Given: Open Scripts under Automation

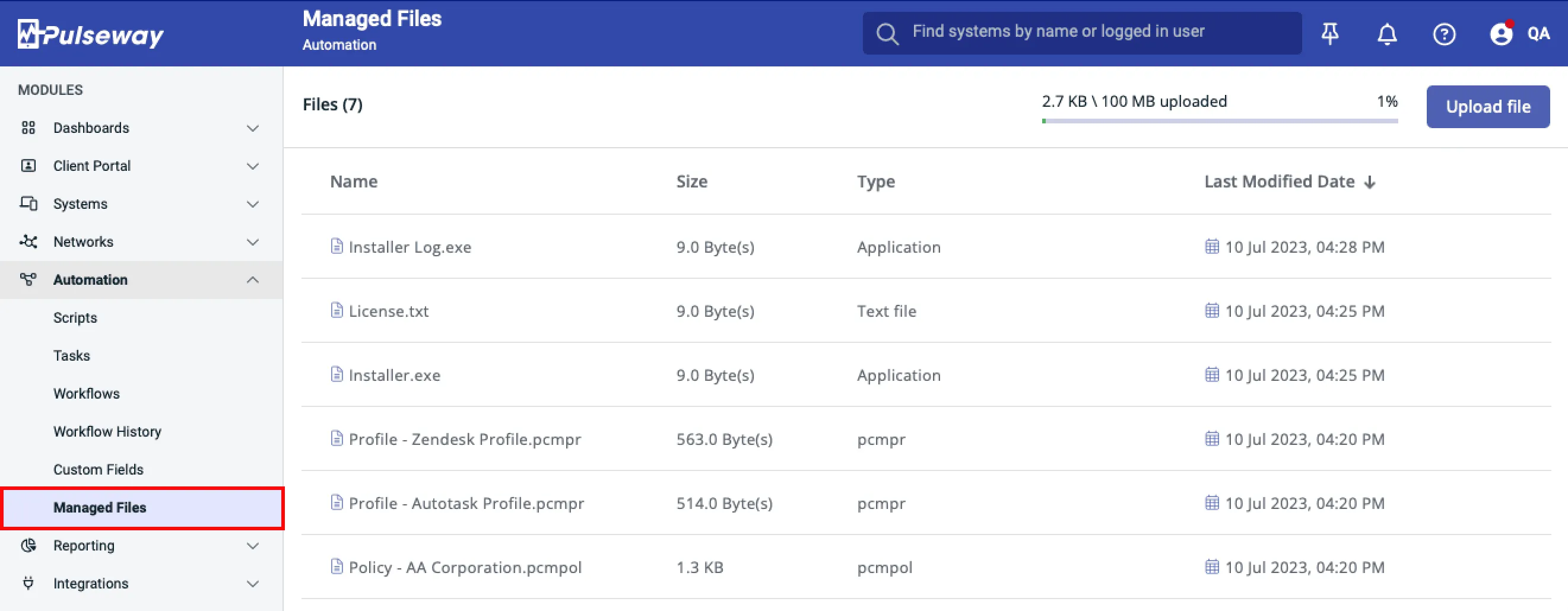Looking at the screenshot, I should [x=75, y=318].
